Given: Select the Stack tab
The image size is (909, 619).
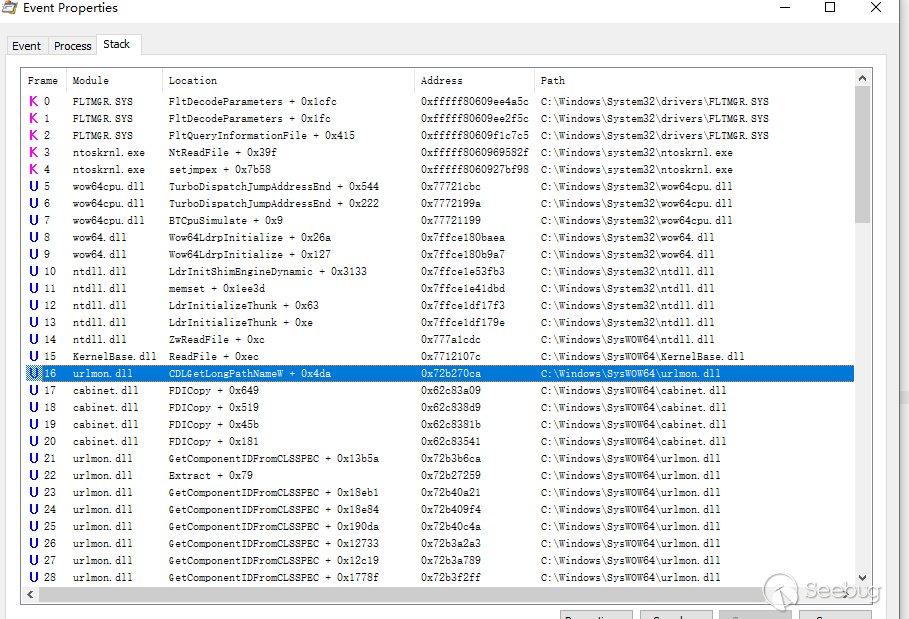Looking at the screenshot, I should click(117, 44).
